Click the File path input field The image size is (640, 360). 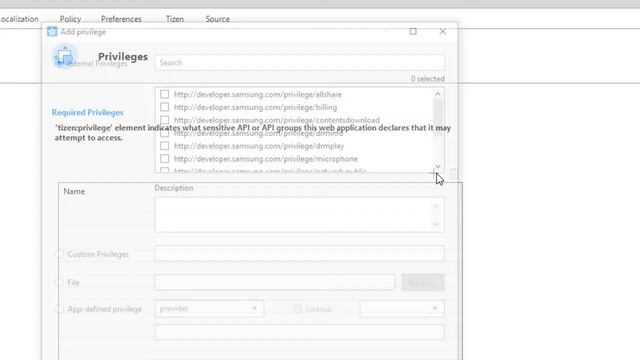tap(275, 282)
